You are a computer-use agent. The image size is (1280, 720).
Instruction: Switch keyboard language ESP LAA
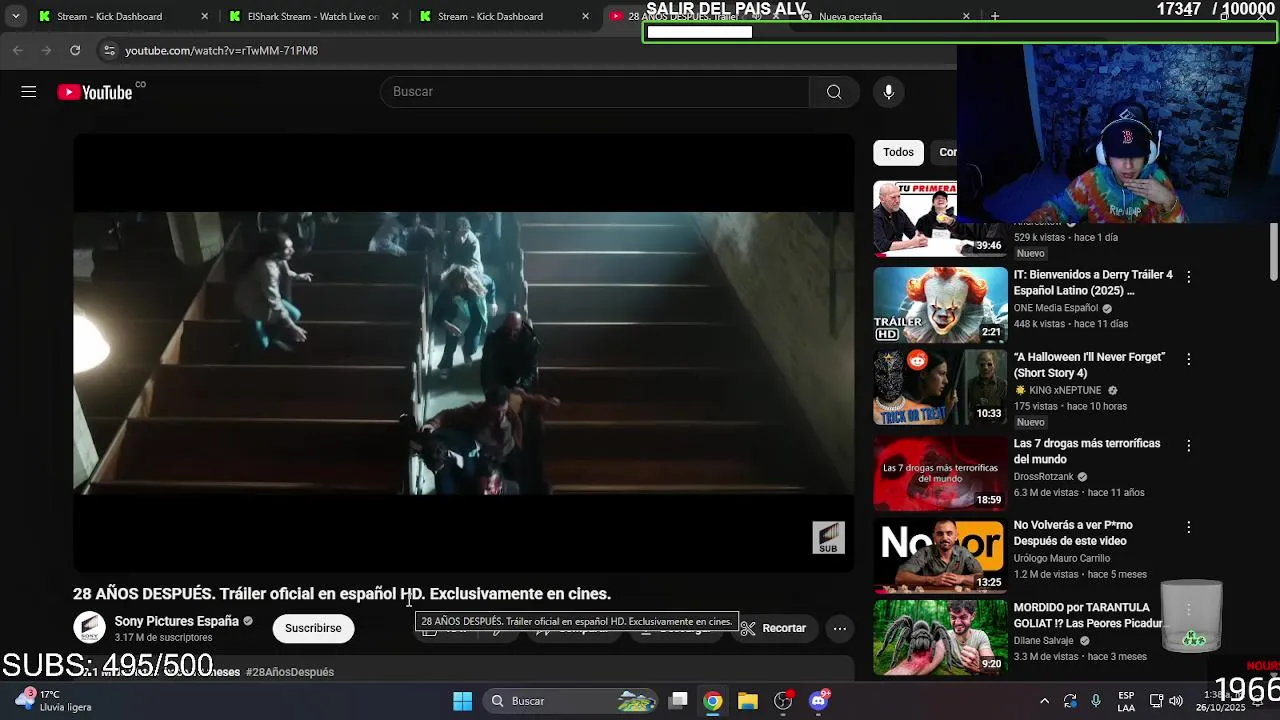(x=1126, y=701)
